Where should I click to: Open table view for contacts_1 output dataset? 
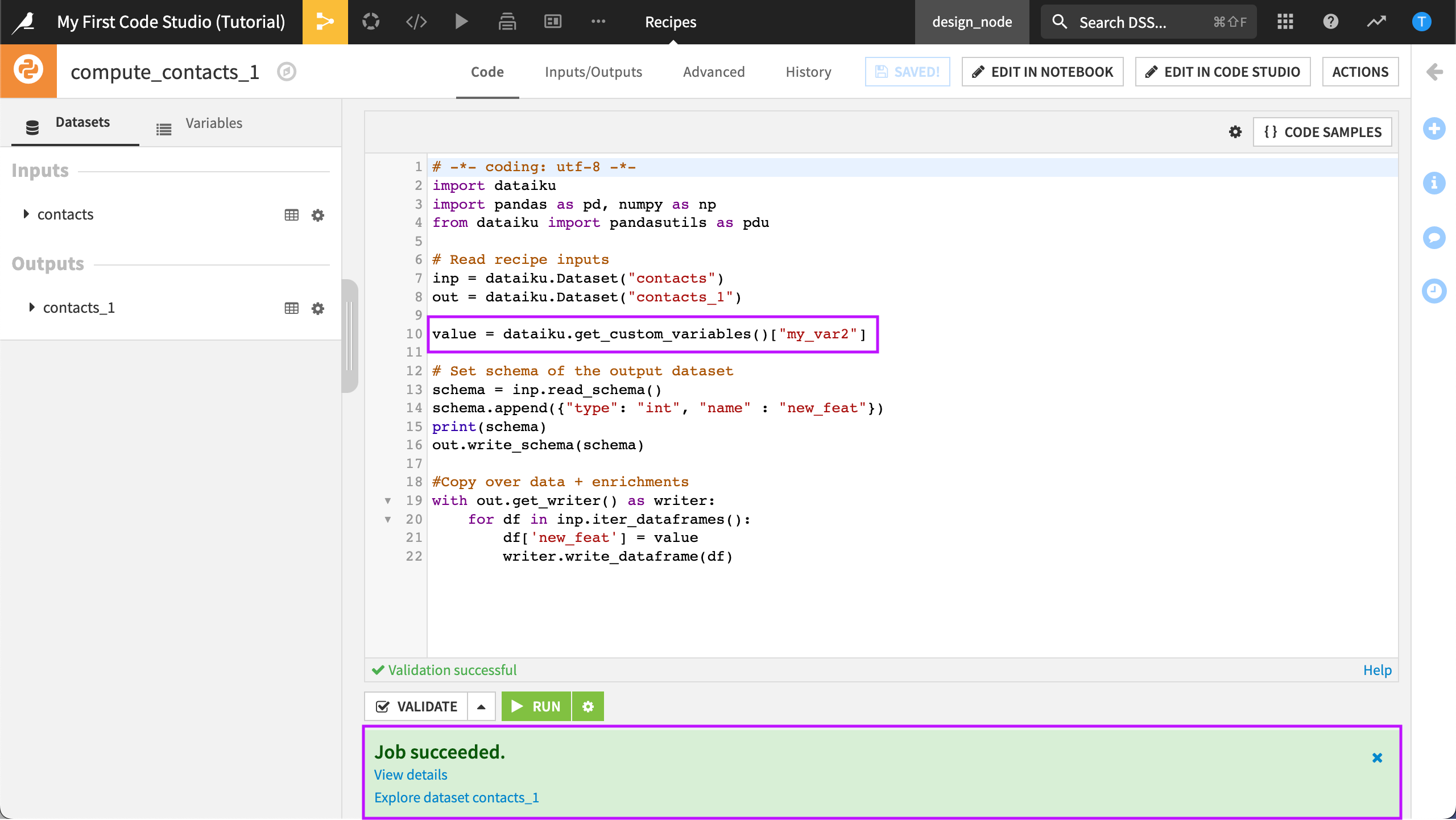pos(292,308)
